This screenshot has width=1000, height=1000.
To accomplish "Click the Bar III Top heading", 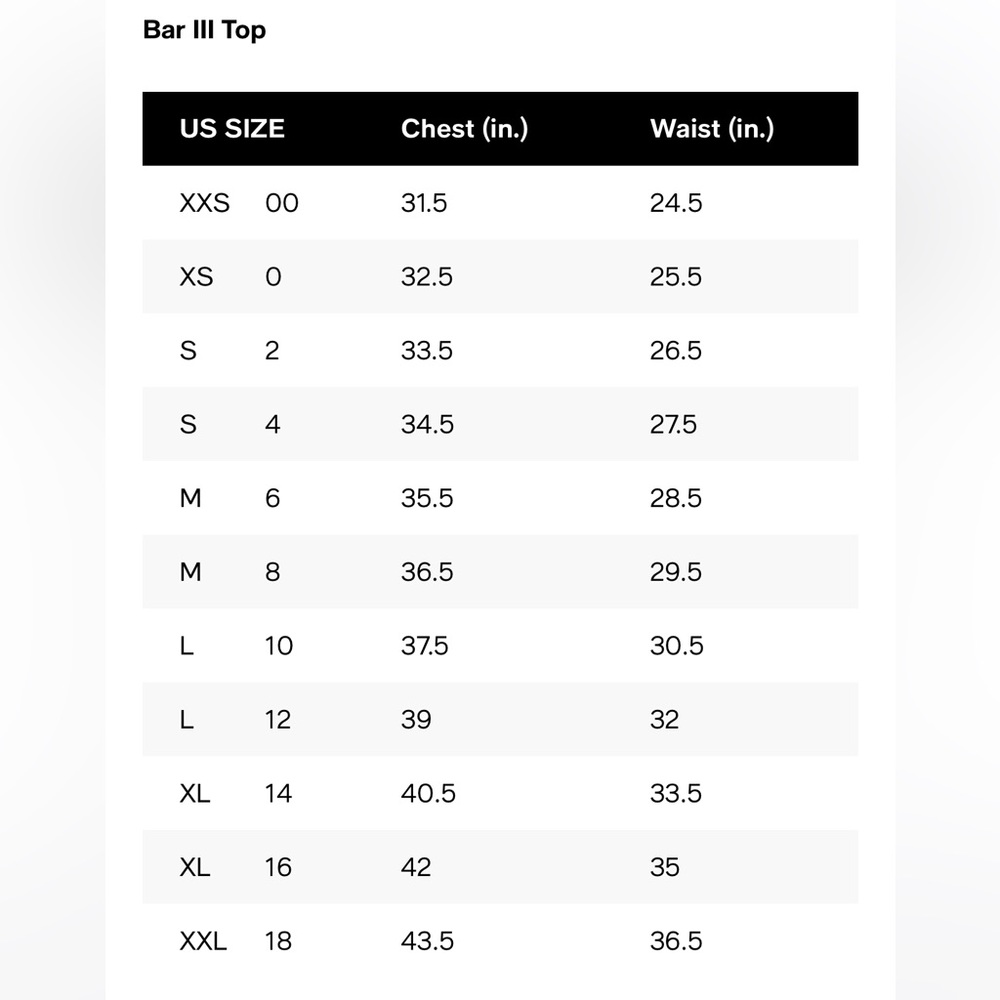I will point(204,30).
